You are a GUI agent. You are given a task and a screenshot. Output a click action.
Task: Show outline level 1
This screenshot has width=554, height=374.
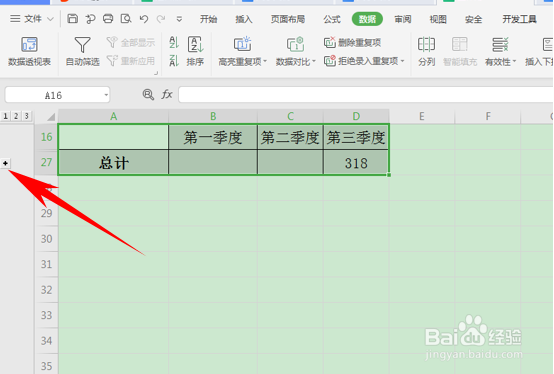pos(5,116)
